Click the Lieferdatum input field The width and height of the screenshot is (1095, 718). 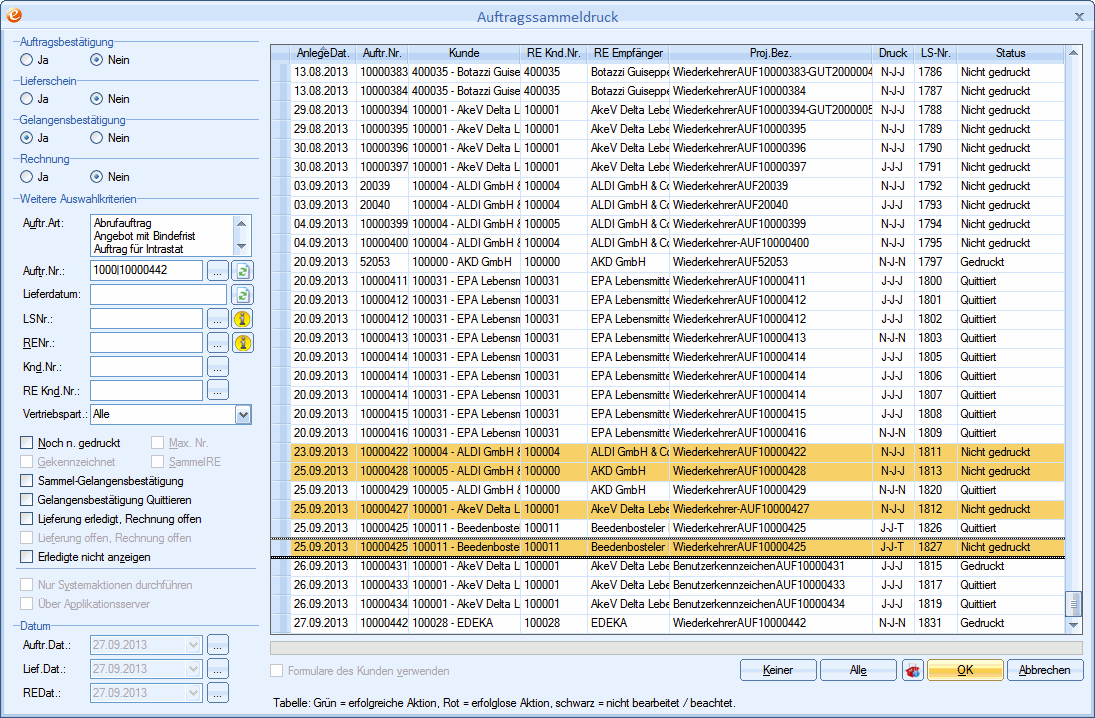point(159,295)
